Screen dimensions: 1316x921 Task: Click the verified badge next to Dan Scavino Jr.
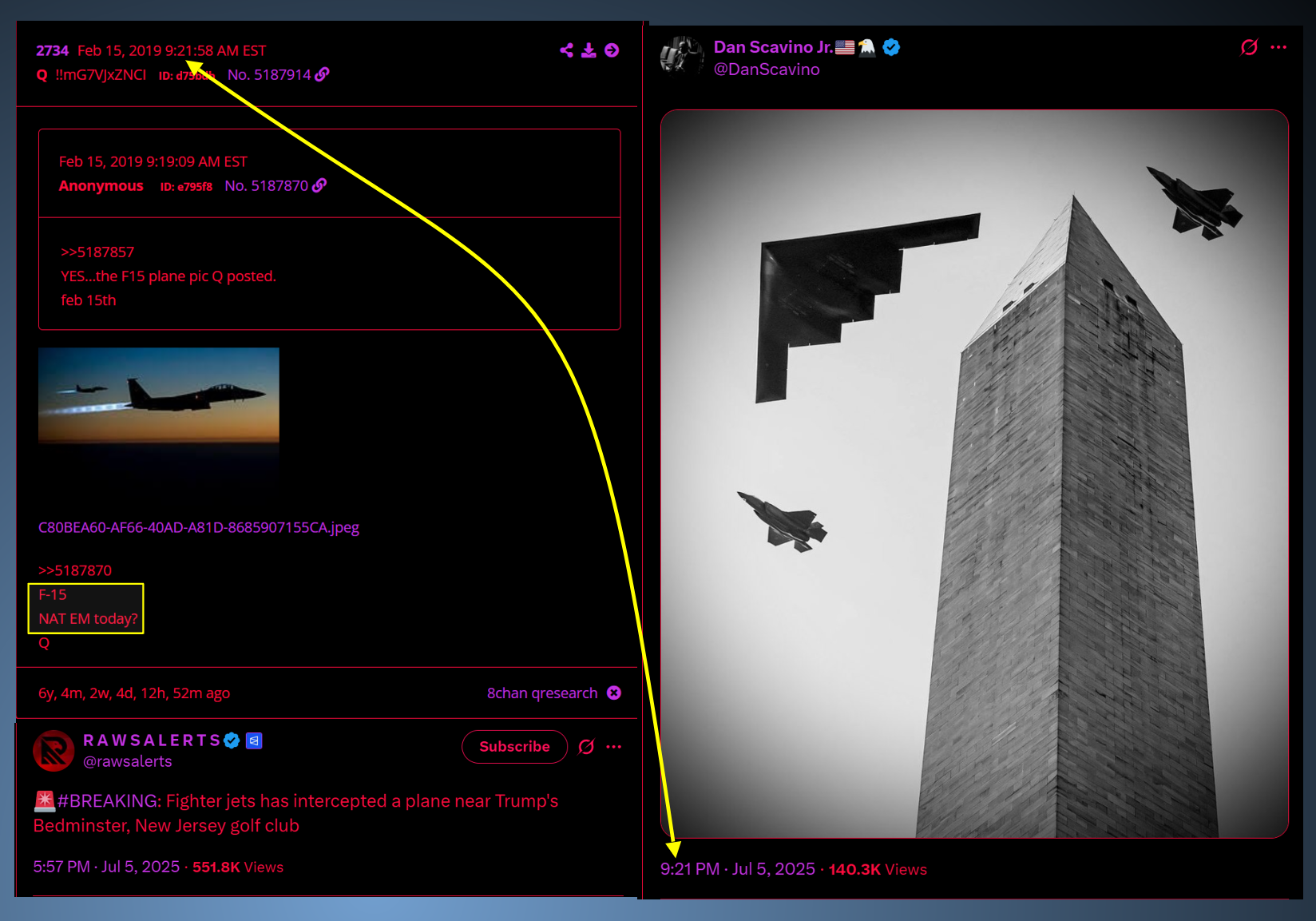click(892, 47)
